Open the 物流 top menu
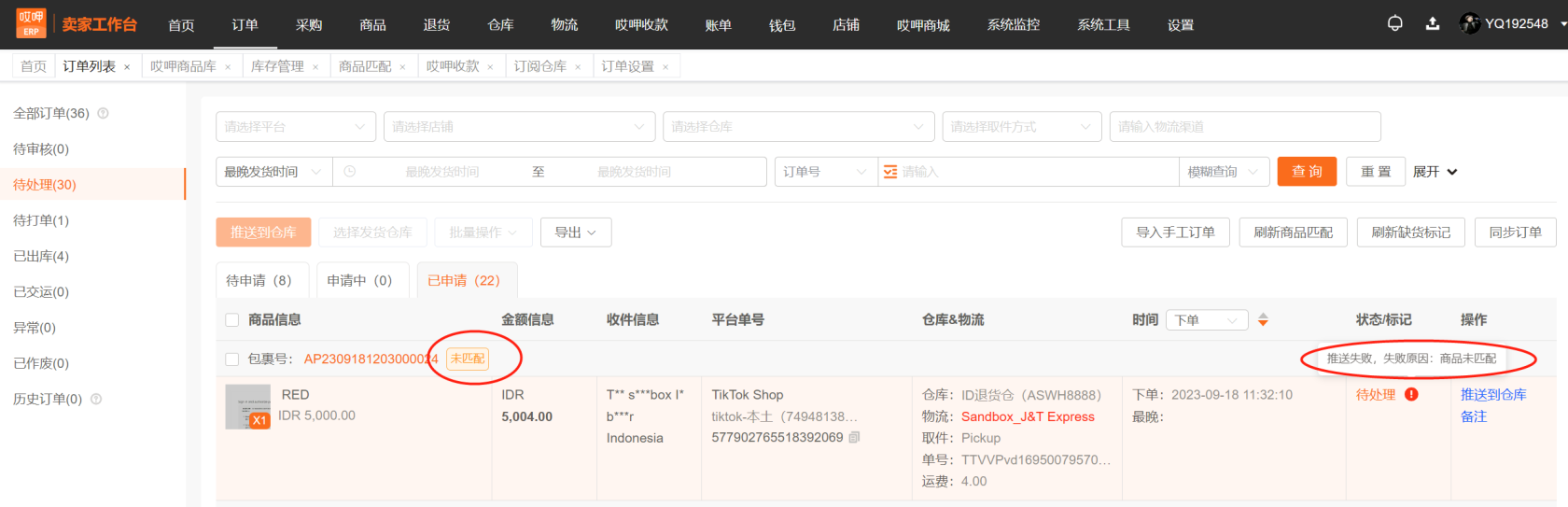Image resolution: width=1568 pixels, height=507 pixels. point(565,24)
